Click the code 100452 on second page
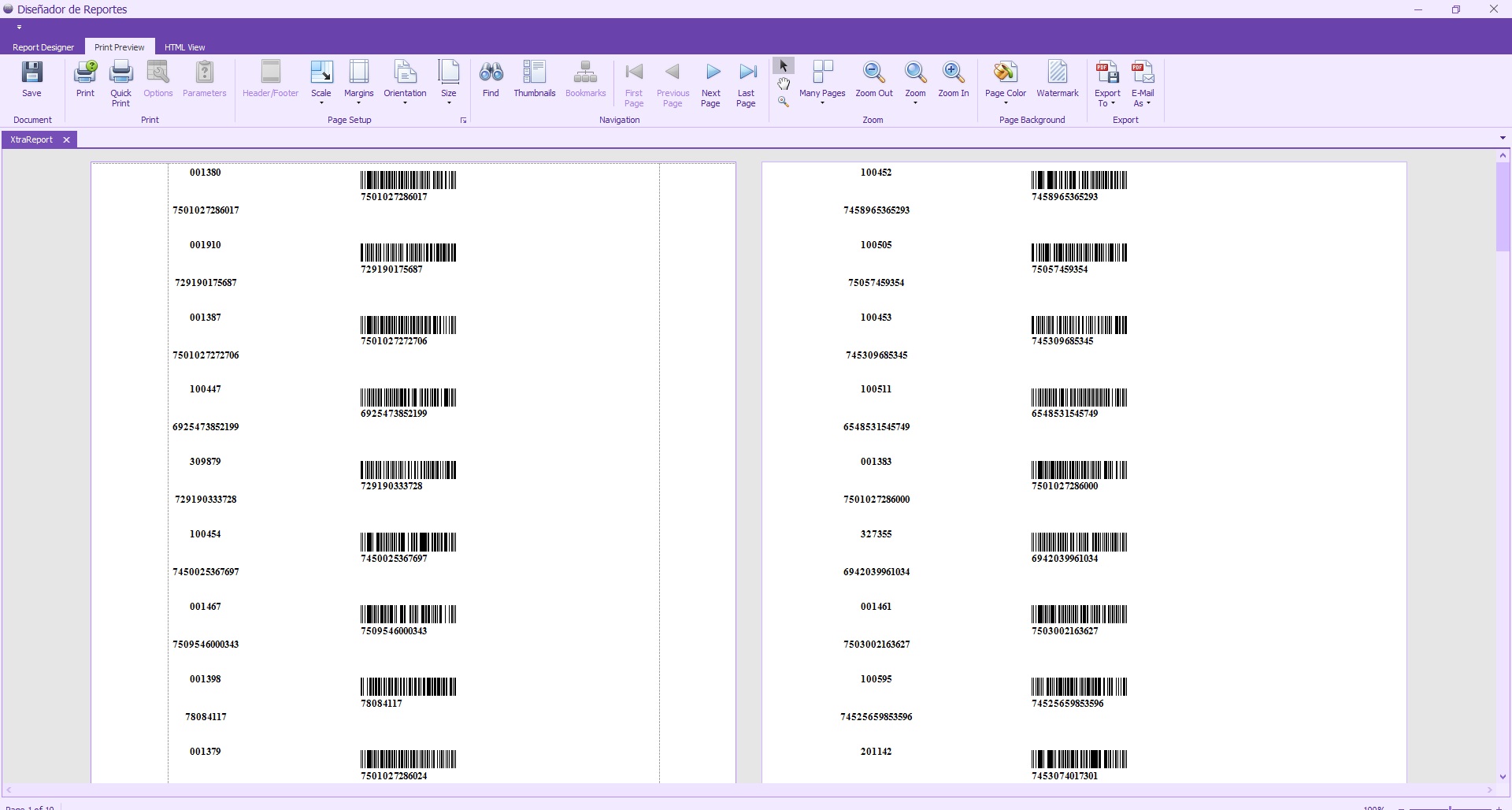 pos(876,173)
